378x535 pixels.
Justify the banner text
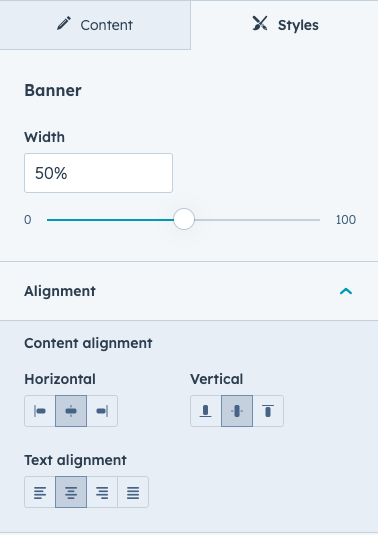tap(133, 492)
